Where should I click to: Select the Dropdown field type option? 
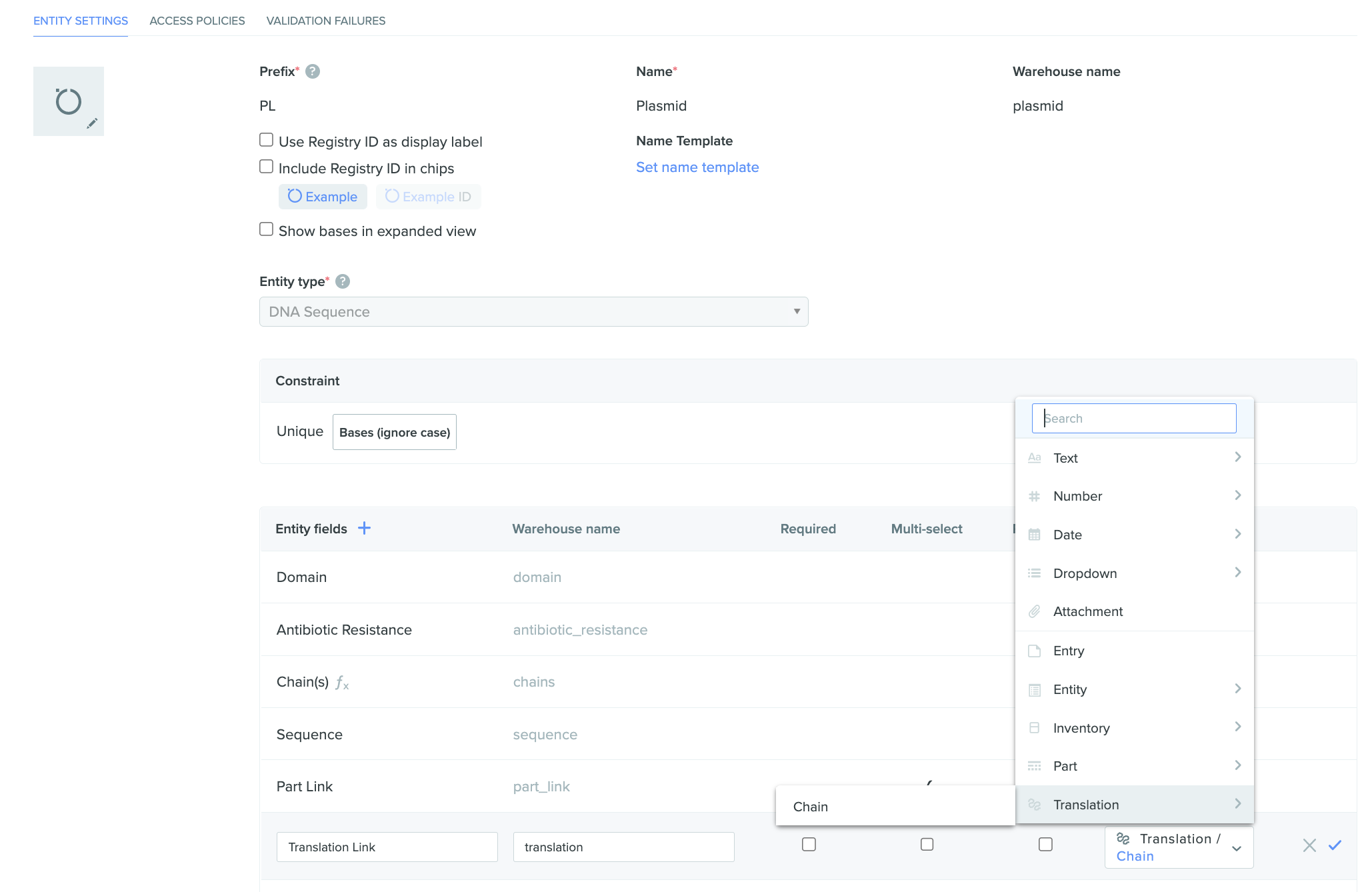(x=1085, y=573)
